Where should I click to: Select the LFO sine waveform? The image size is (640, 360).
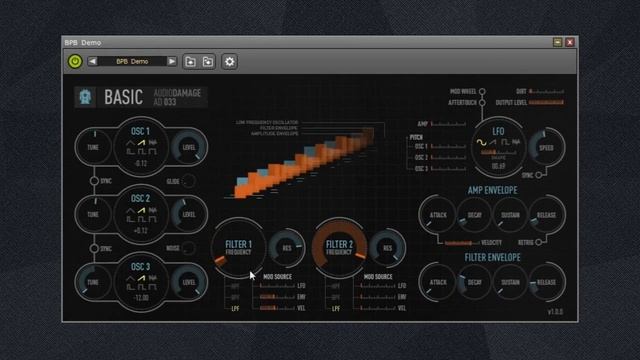pos(482,142)
